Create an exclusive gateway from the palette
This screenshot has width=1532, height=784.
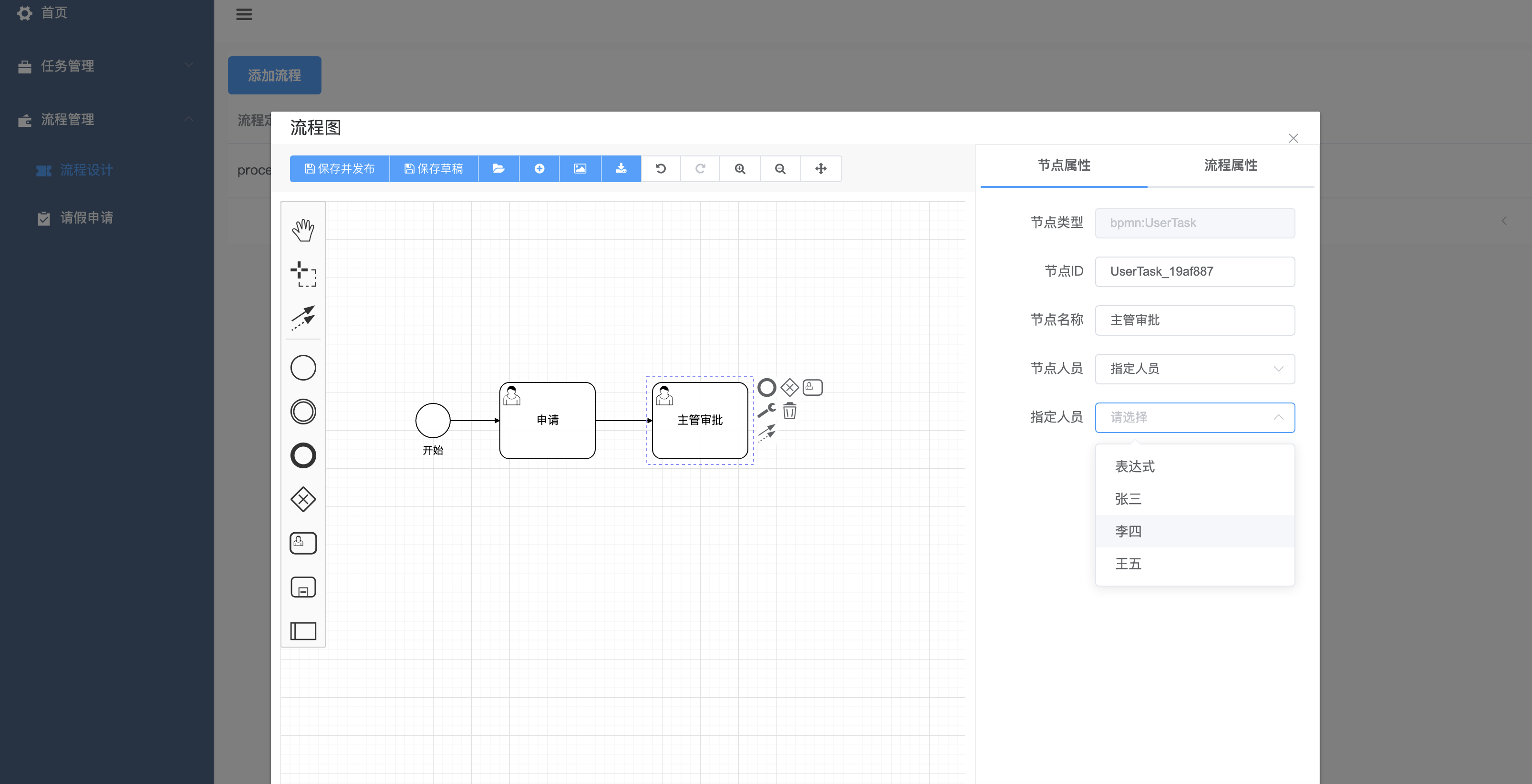[303, 500]
